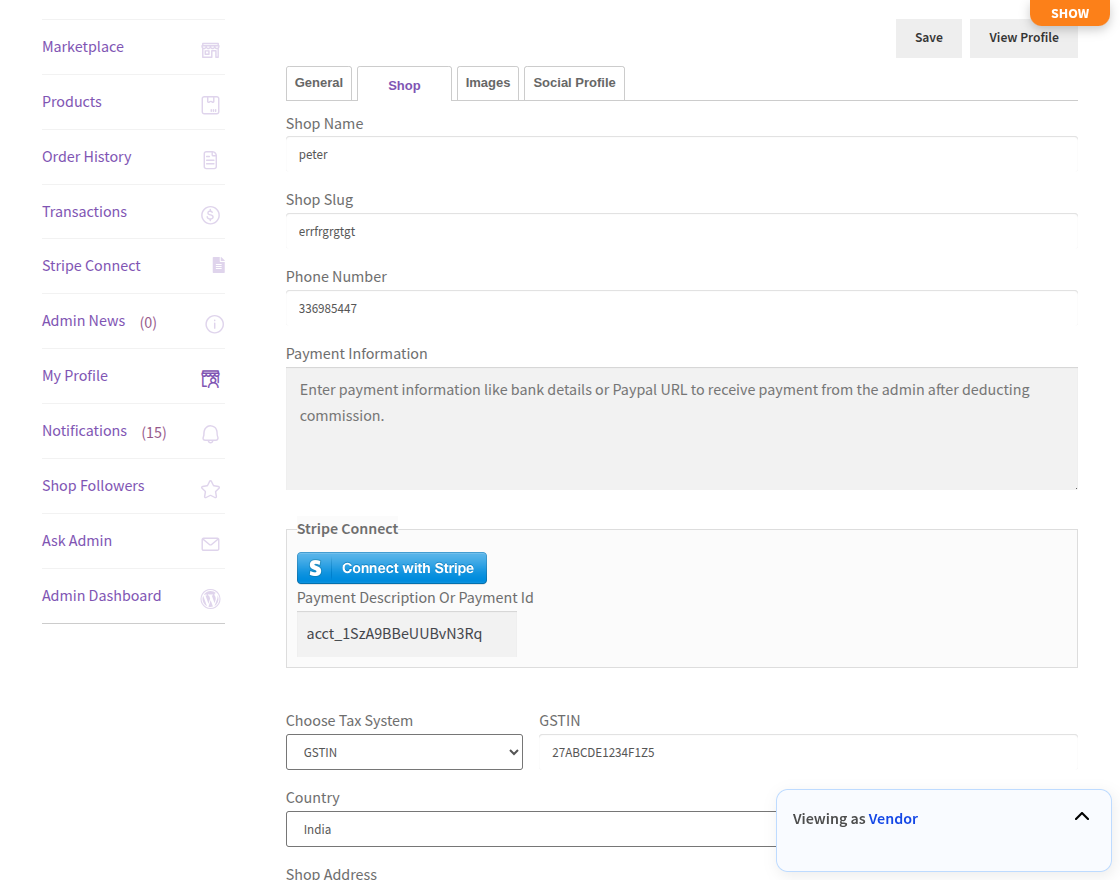Click the Connect with Stripe button
Viewport: 1120px width, 880px height.
392,568
